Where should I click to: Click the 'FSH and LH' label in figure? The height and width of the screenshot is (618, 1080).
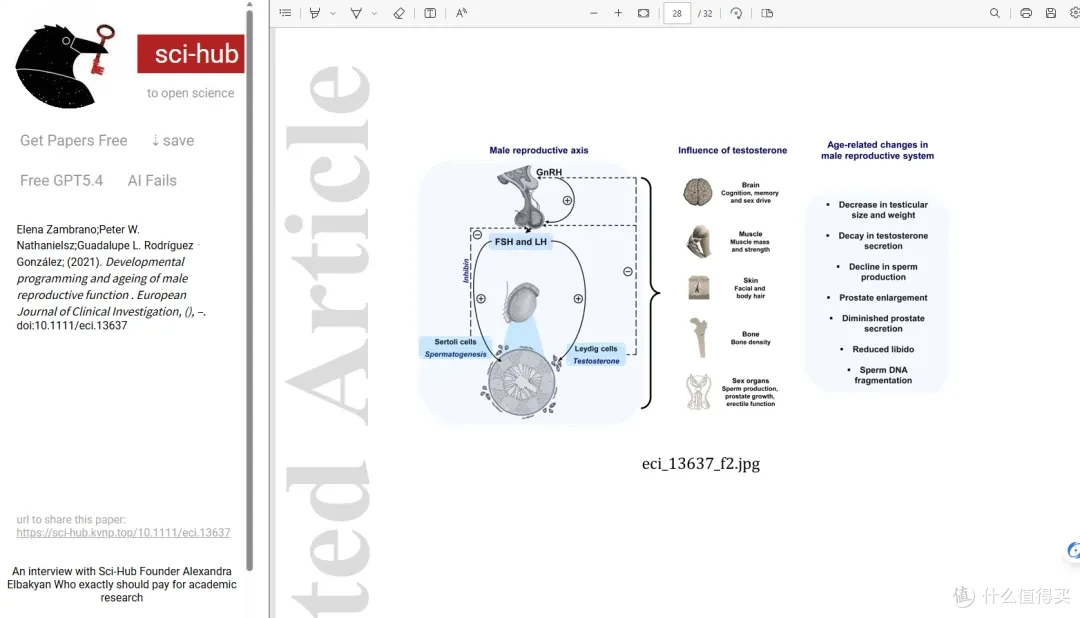point(521,242)
